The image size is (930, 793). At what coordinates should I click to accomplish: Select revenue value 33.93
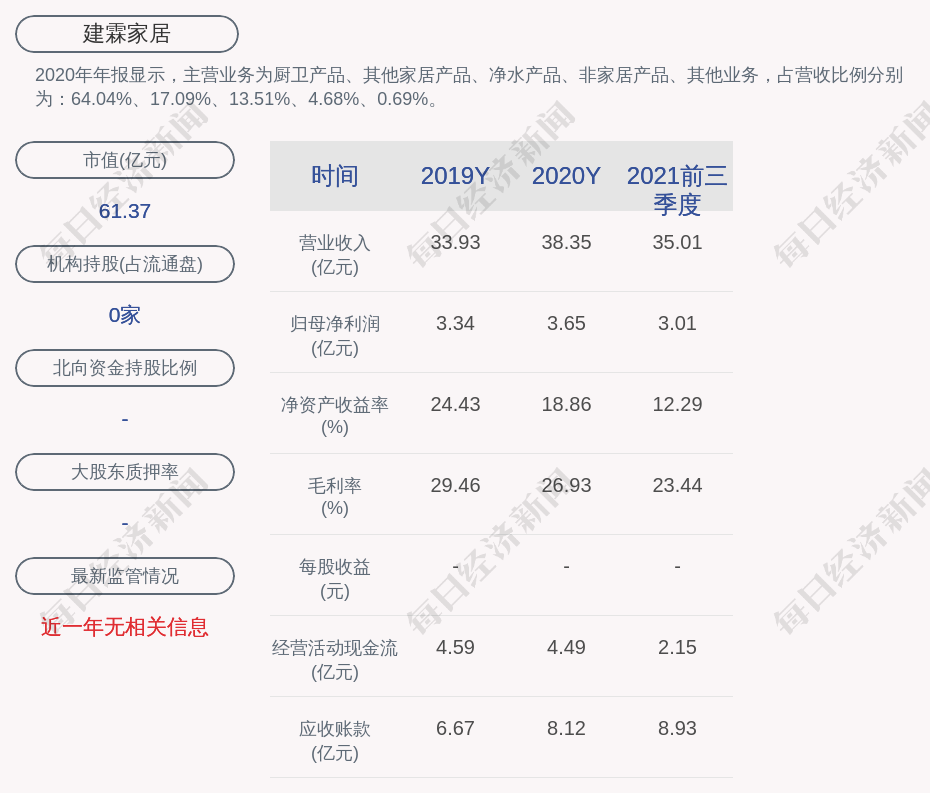point(455,242)
